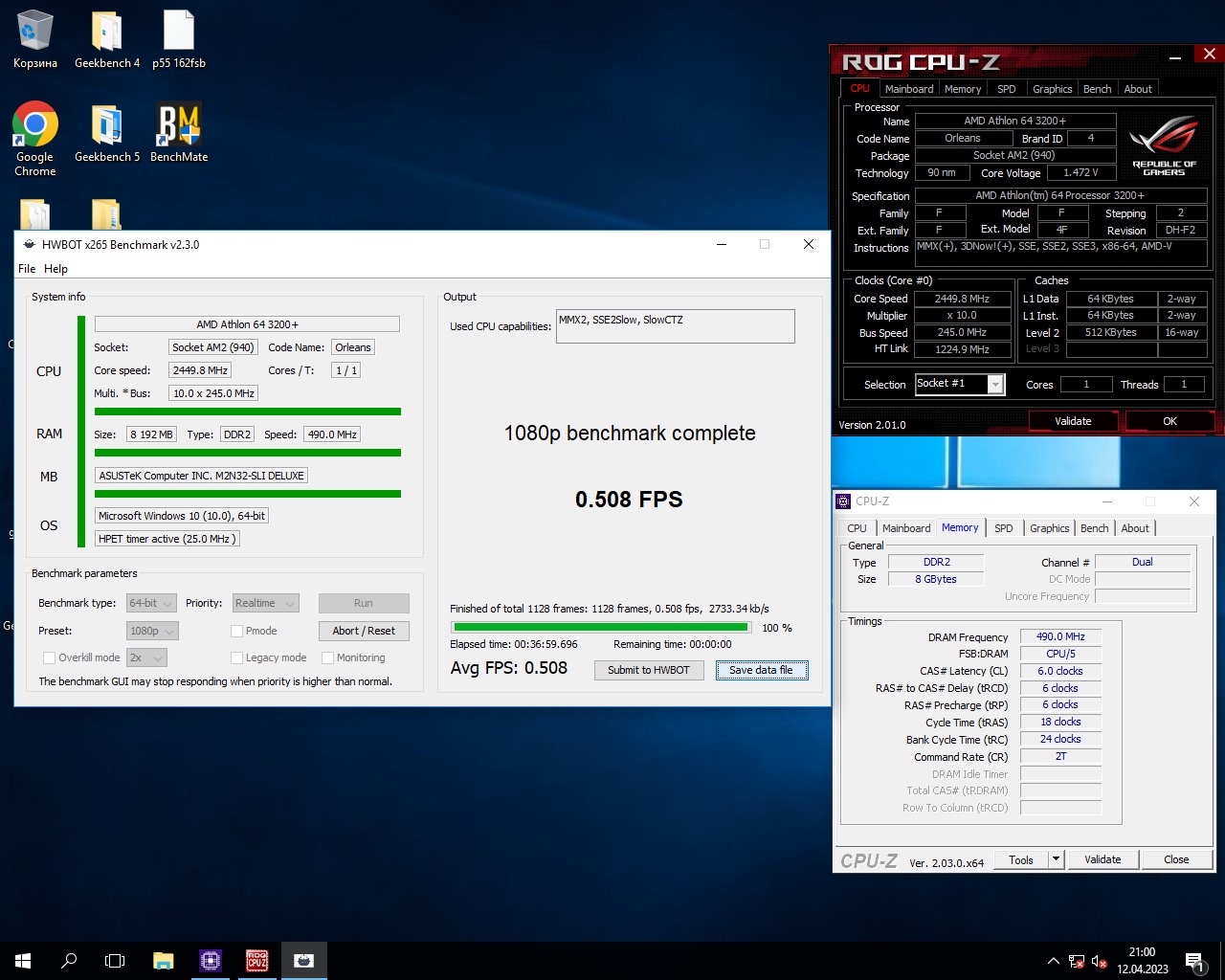The height and width of the screenshot is (980, 1225).
Task: Switch to the ROG CPU-Z taskbar icon
Action: tap(256, 961)
